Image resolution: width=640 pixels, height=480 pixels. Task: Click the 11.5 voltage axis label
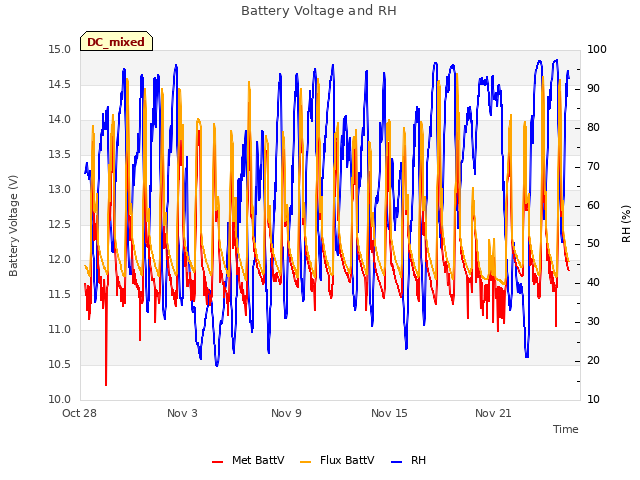[x=60, y=295]
